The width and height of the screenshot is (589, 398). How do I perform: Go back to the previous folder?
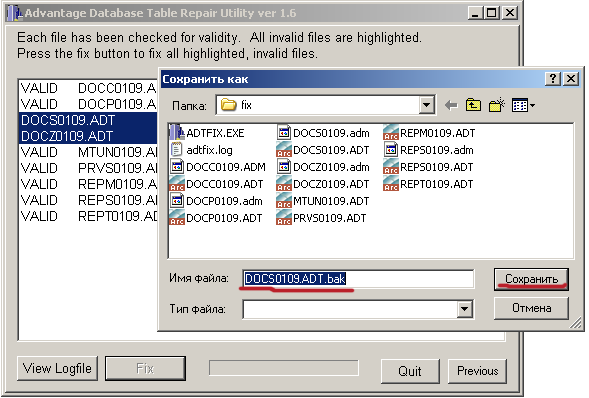[x=451, y=106]
